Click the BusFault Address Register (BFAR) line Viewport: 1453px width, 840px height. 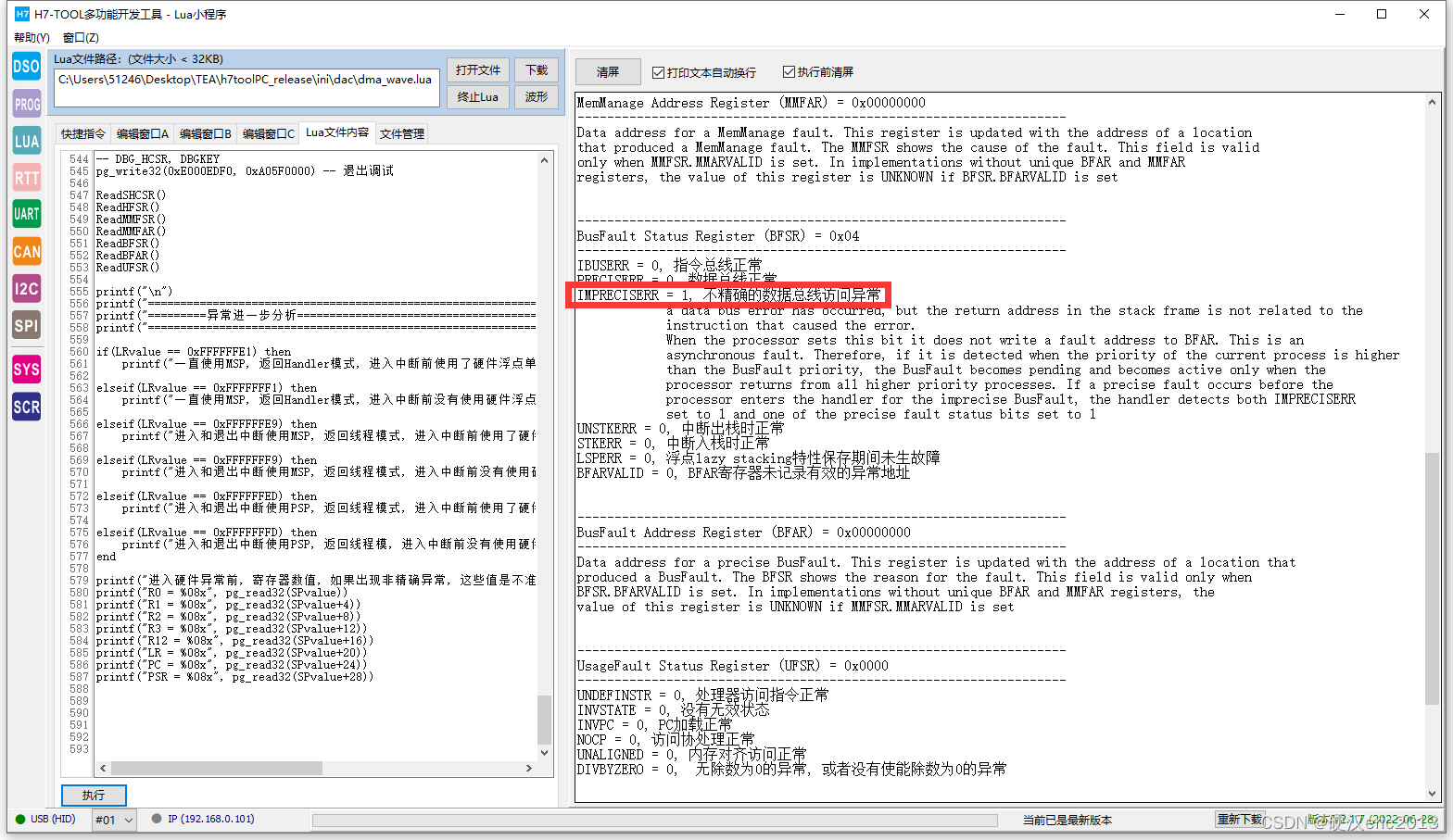click(743, 533)
